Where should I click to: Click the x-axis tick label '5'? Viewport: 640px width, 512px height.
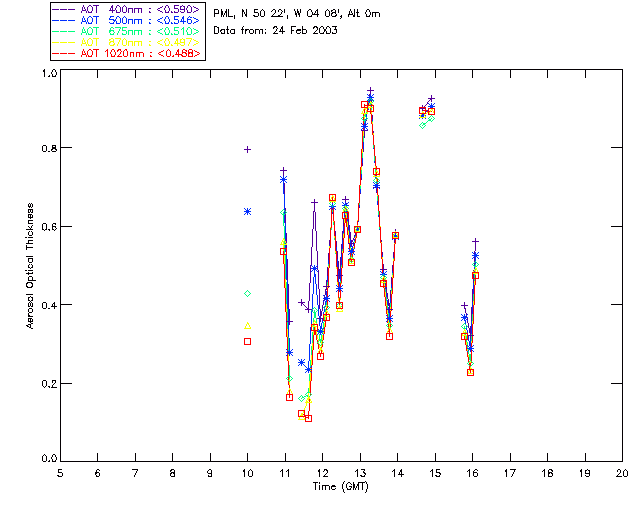60,473
